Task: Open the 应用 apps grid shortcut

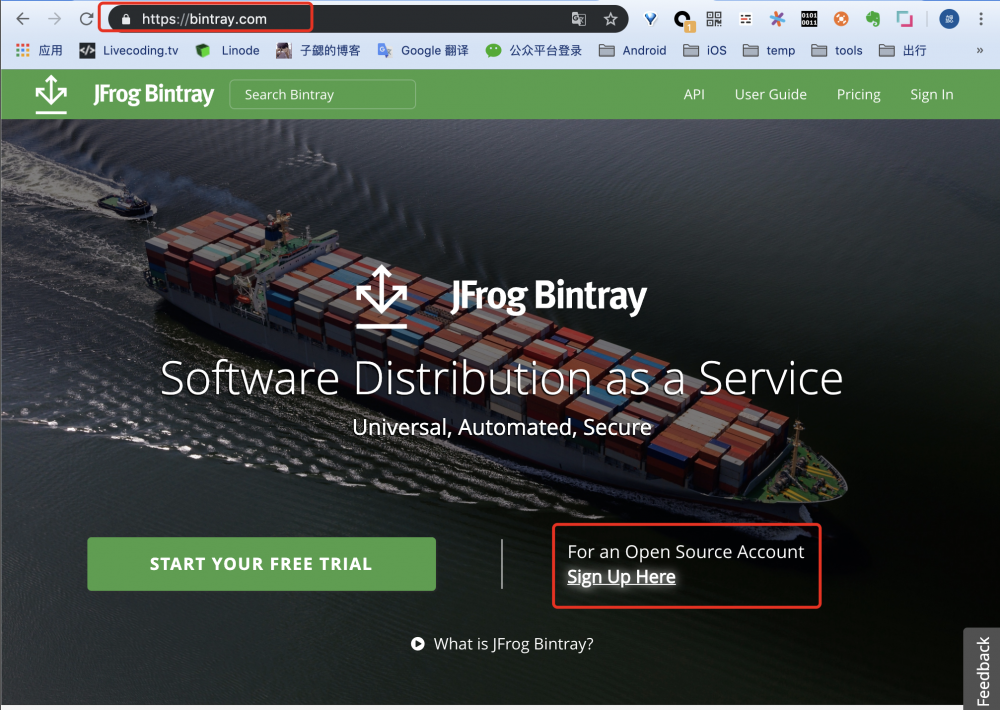Action: pyautogui.click(x=39, y=50)
